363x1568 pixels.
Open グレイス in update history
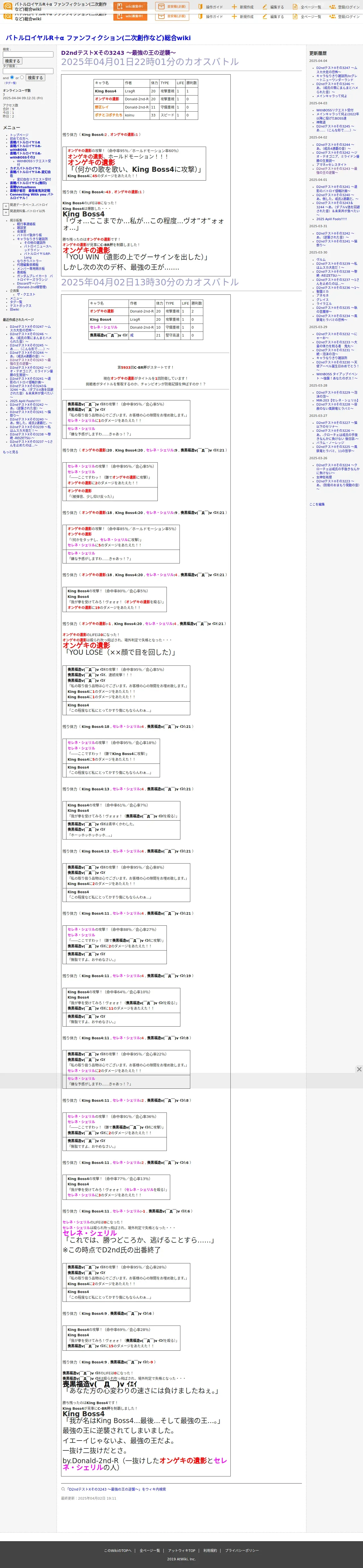[x=322, y=300]
